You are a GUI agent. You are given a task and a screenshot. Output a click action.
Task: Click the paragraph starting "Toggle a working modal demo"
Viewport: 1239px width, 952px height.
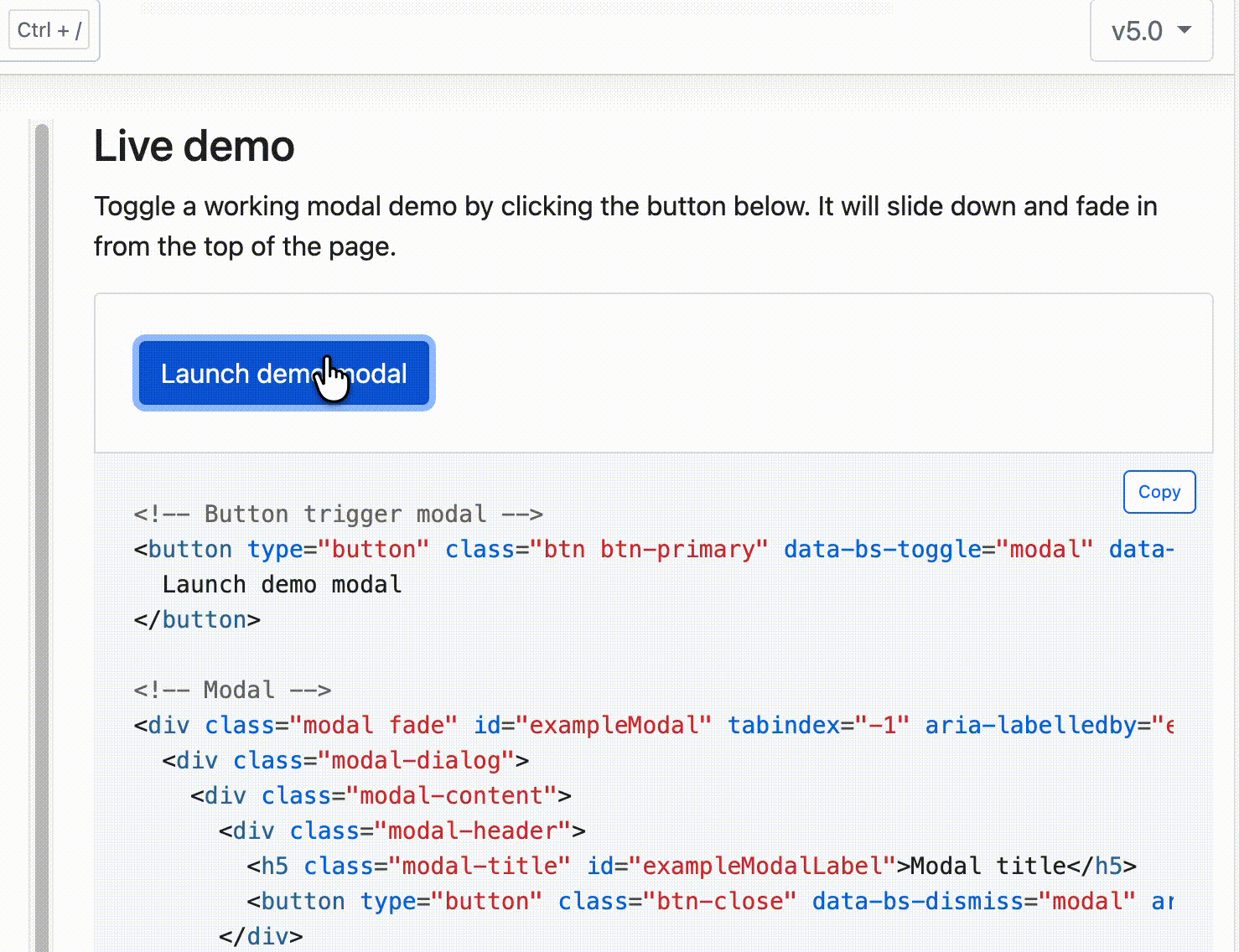coord(625,226)
